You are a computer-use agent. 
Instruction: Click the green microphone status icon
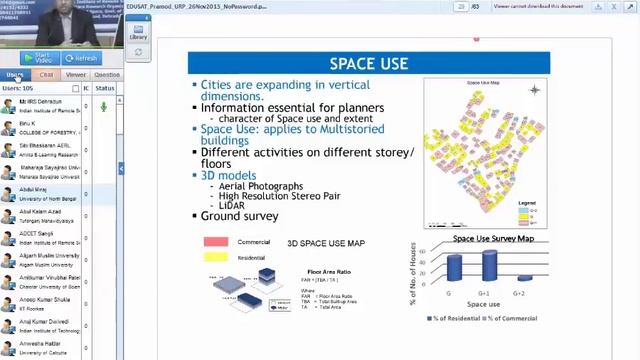coord(104,107)
